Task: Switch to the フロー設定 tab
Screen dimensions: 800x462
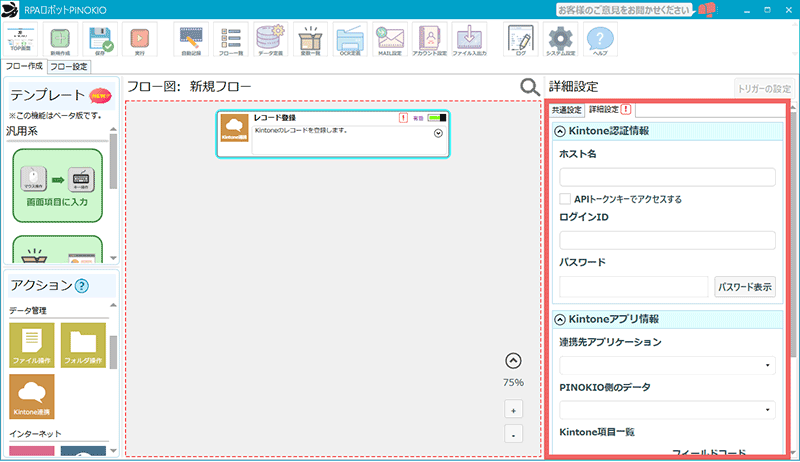Action: click(x=69, y=67)
